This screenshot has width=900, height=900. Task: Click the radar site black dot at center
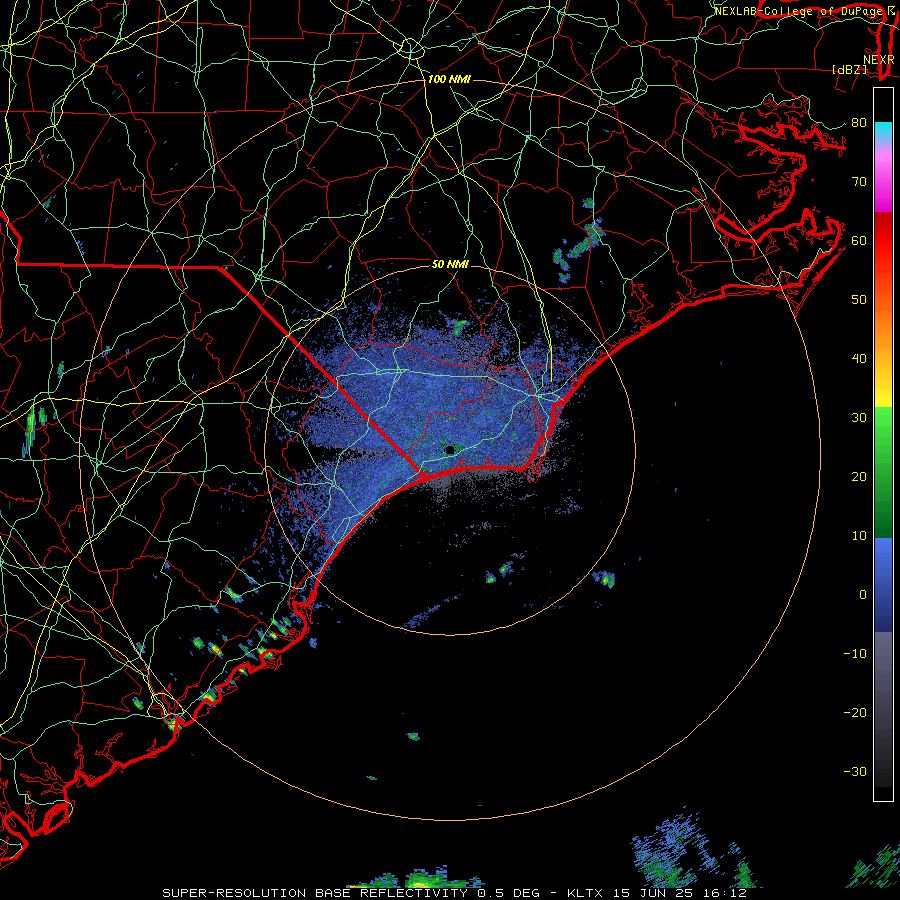[450, 450]
